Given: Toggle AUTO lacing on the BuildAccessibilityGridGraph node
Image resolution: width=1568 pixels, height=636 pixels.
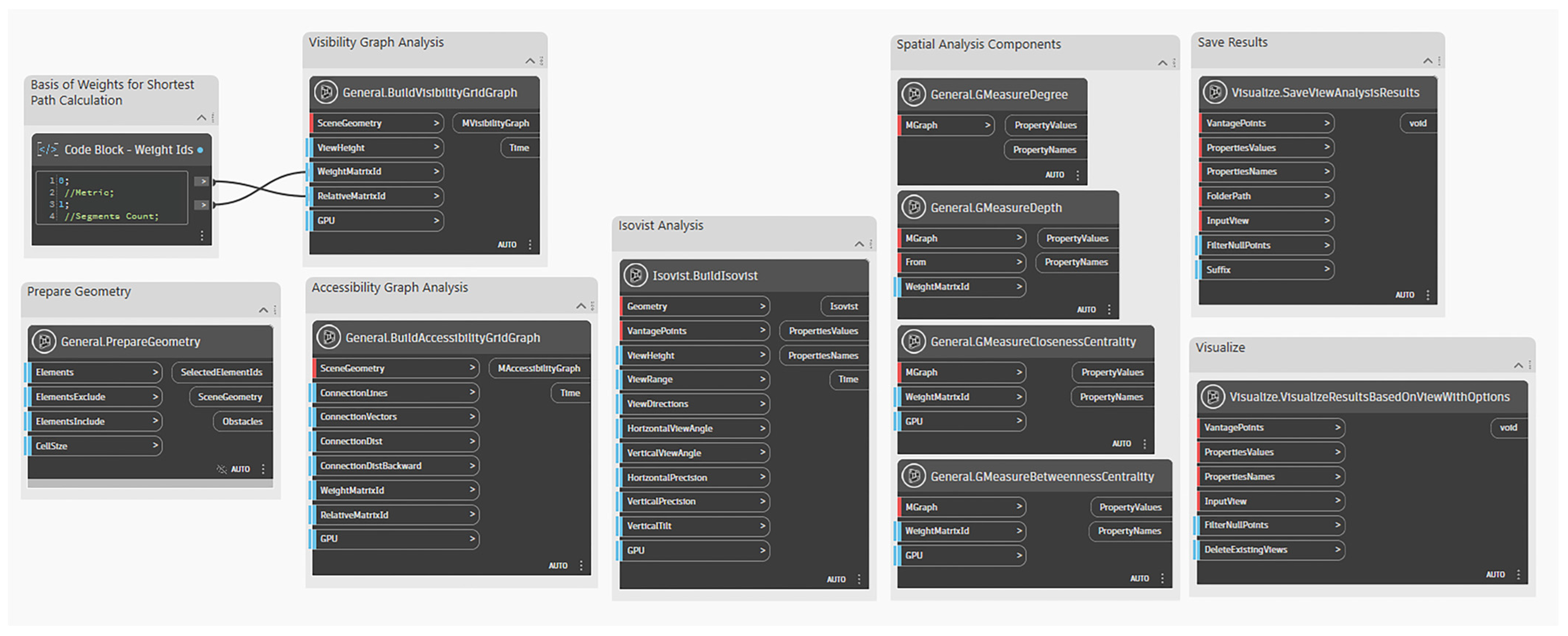Looking at the screenshot, I should [x=557, y=566].
